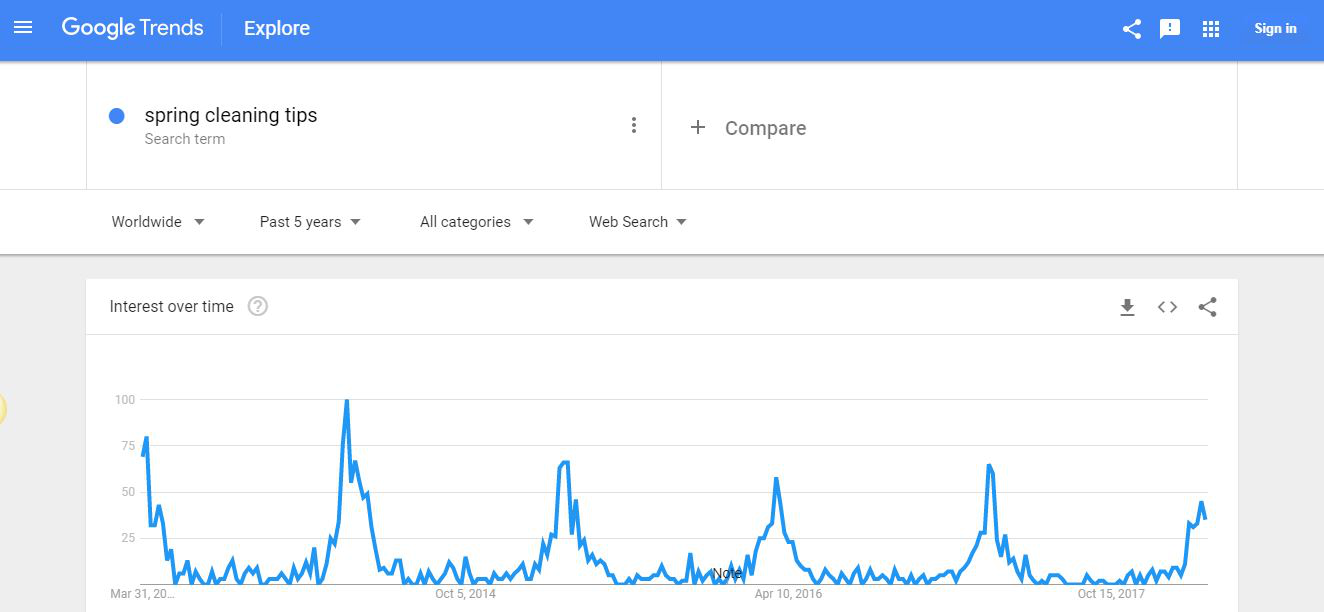Screen dimensions: 1324x612
Task: Open the Worldwide region dropdown
Action: [x=157, y=221]
